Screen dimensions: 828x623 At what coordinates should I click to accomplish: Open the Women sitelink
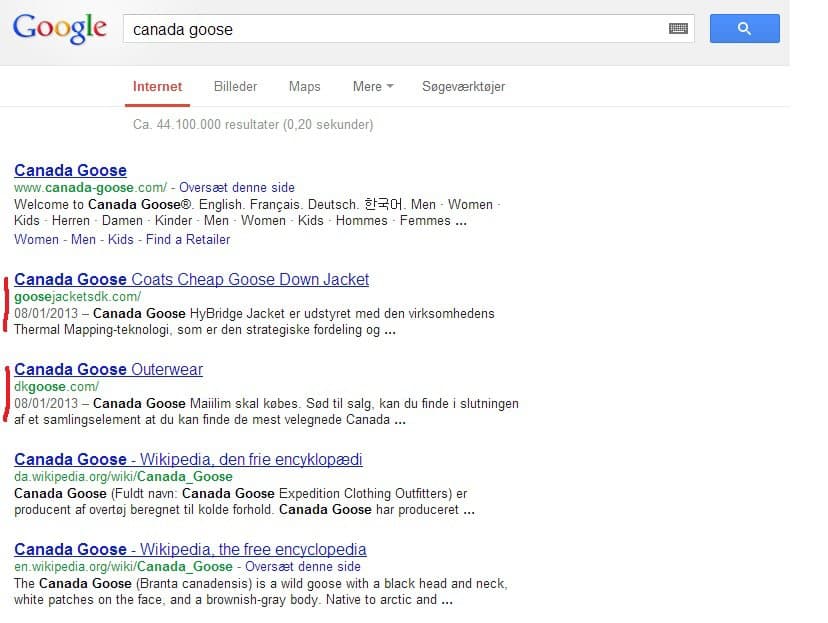pyautogui.click(x=36, y=240)
